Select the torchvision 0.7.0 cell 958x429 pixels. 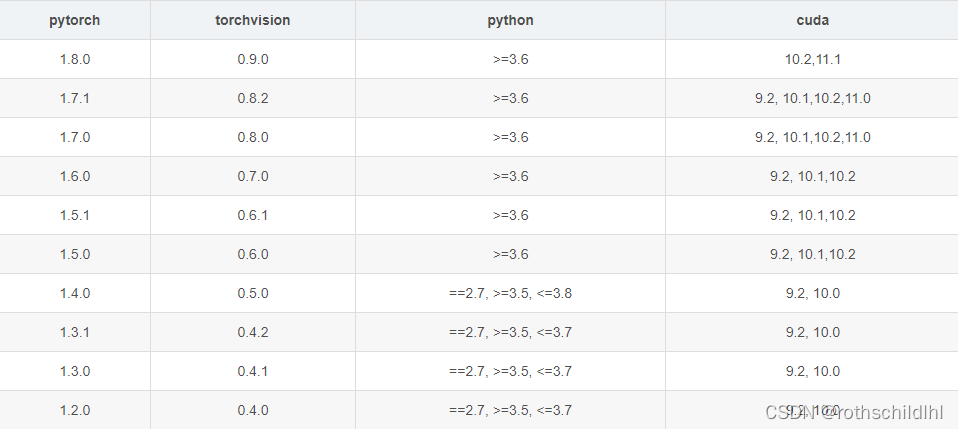(x=253, y=176)
